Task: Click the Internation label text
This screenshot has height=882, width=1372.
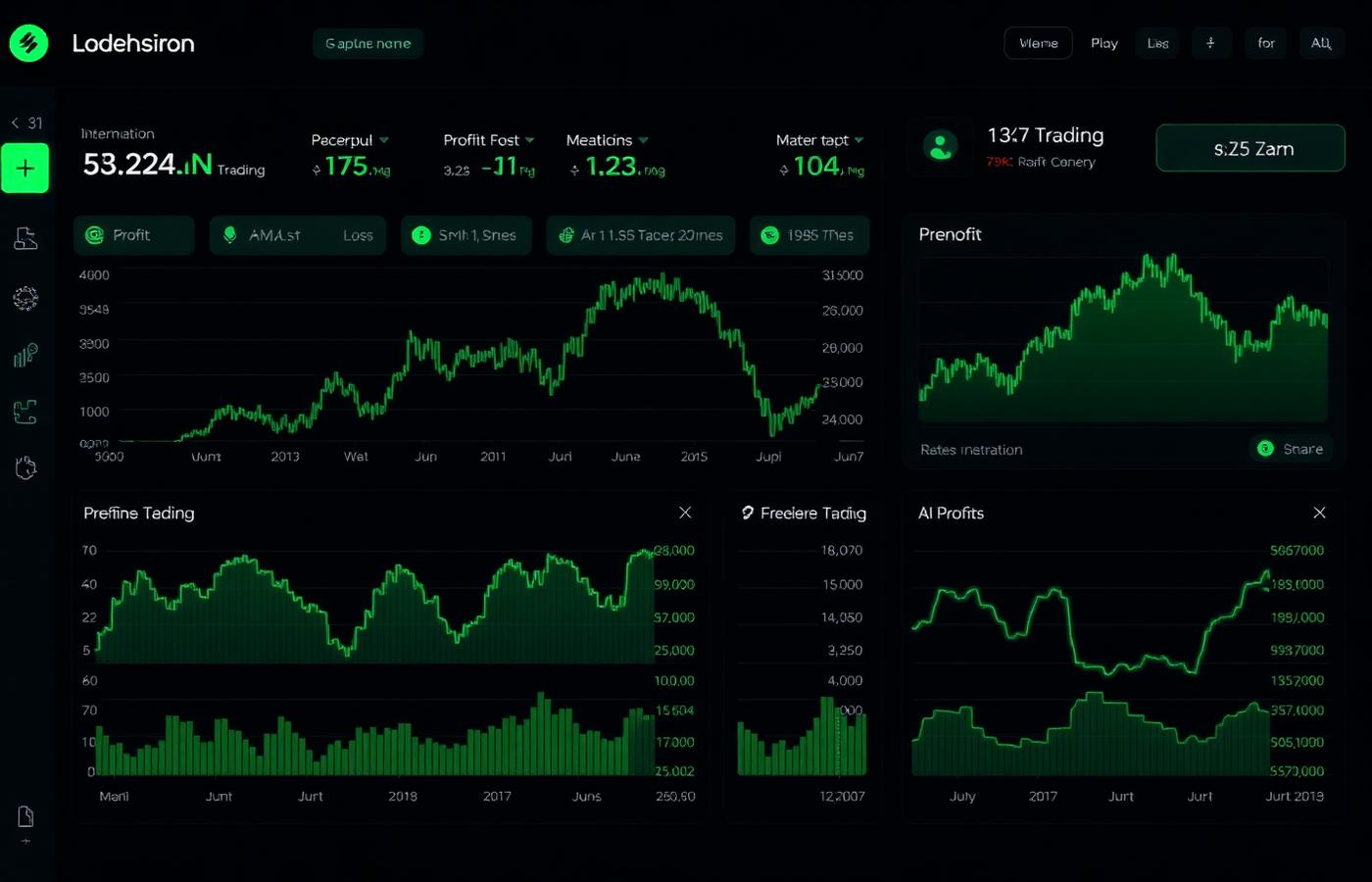Action: point(118,133)
